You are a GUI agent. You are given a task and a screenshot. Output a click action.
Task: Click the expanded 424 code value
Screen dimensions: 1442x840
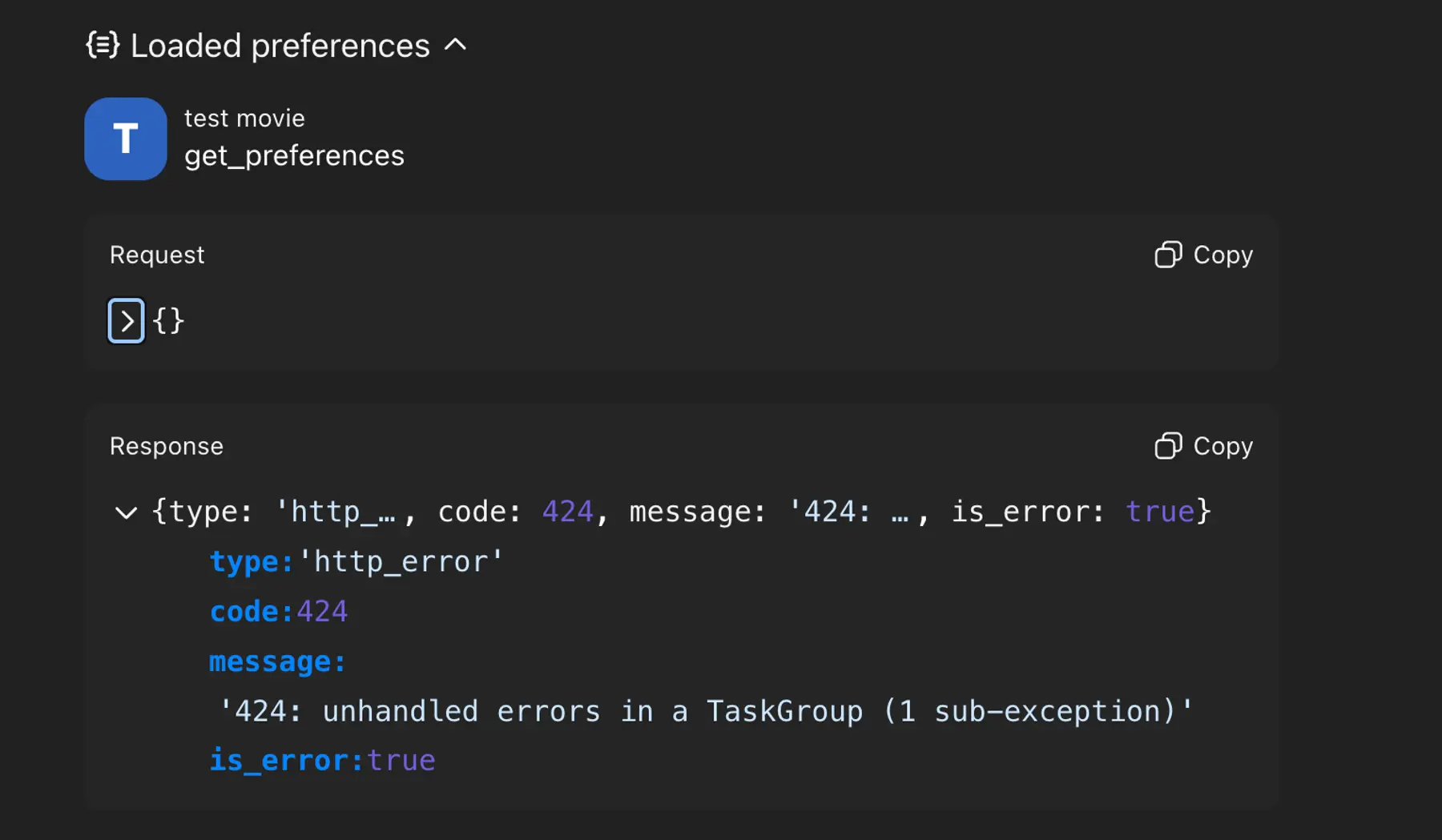pos(322,612)
